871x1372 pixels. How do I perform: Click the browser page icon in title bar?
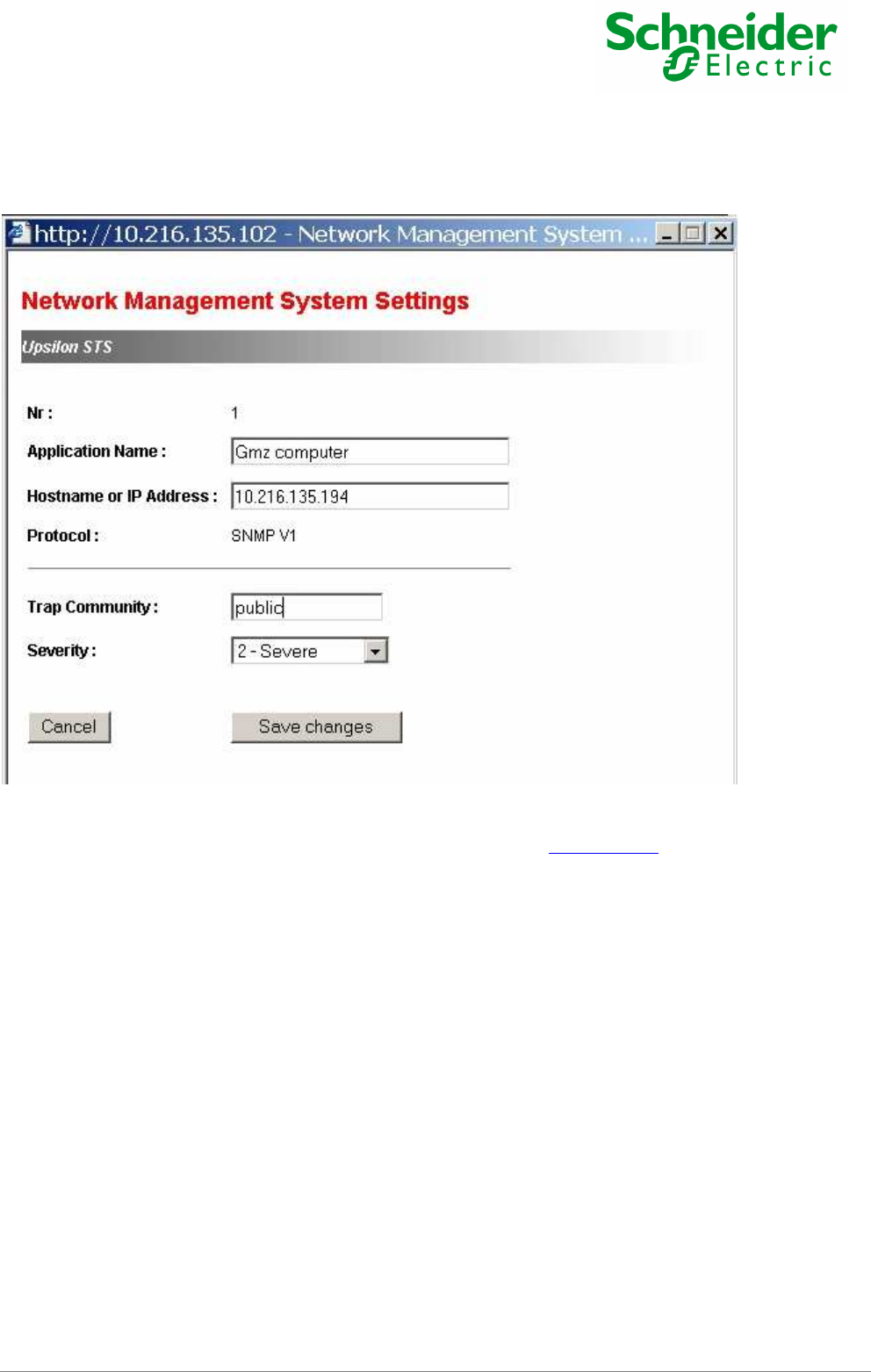pyautogui.click(x=19, y=234)
